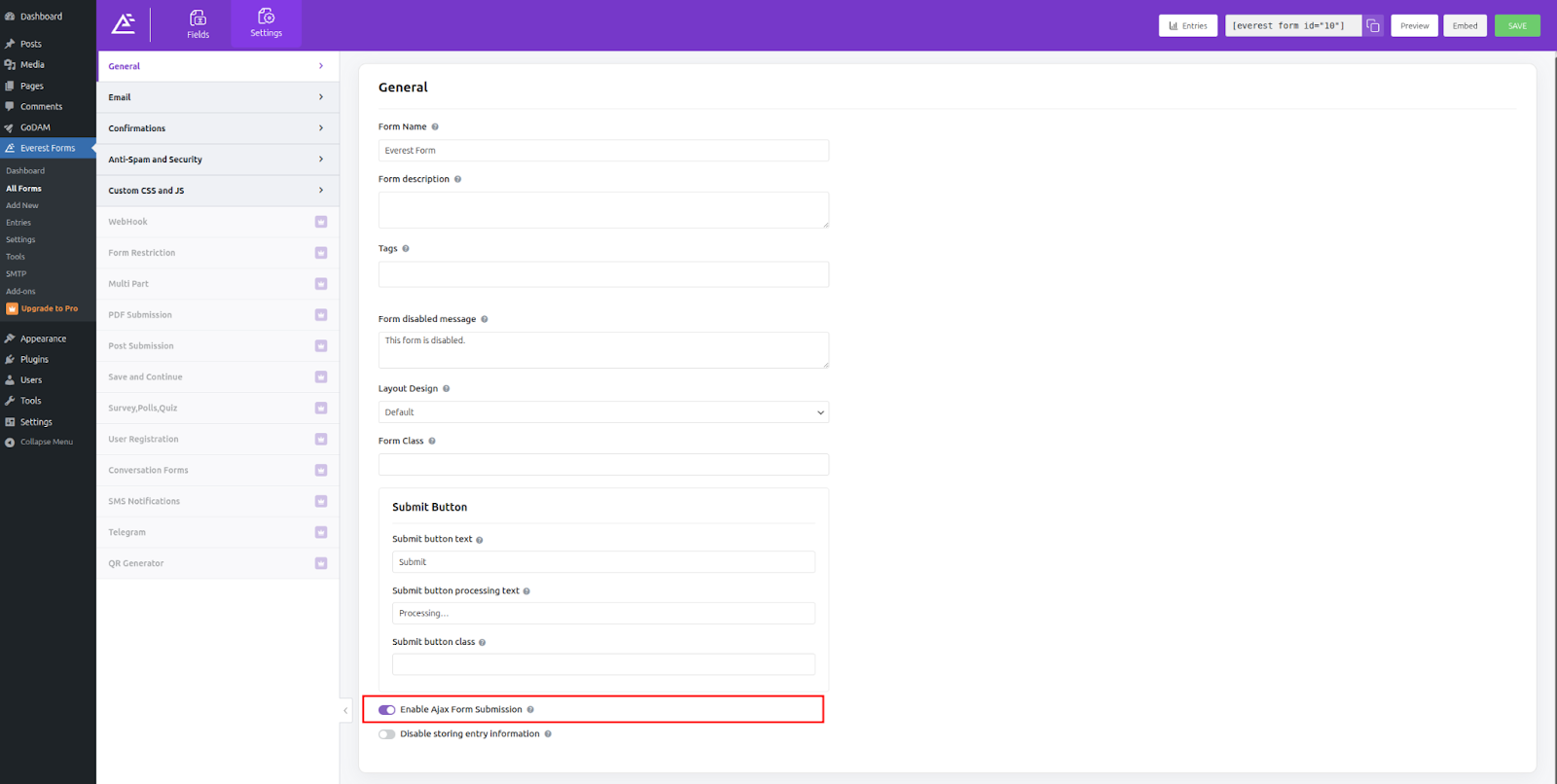Click the Embed button
This screenshot has height=784, width=1557.
(1465, 26)
